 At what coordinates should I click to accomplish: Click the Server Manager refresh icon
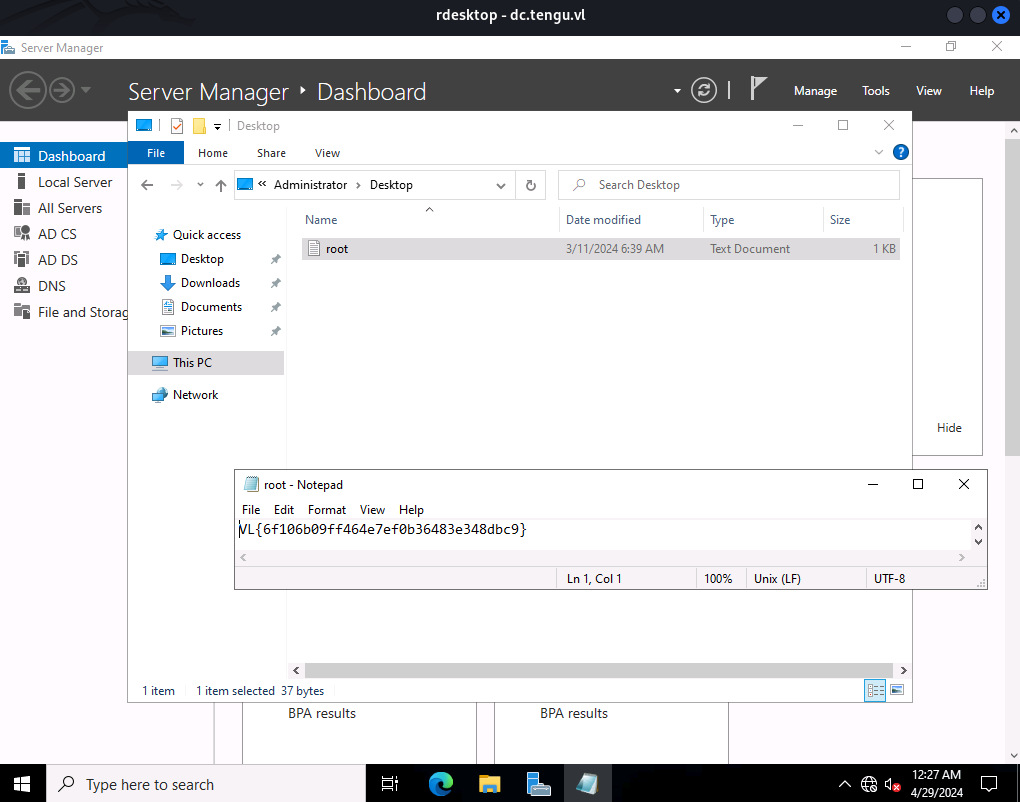(x=703, y=90)
